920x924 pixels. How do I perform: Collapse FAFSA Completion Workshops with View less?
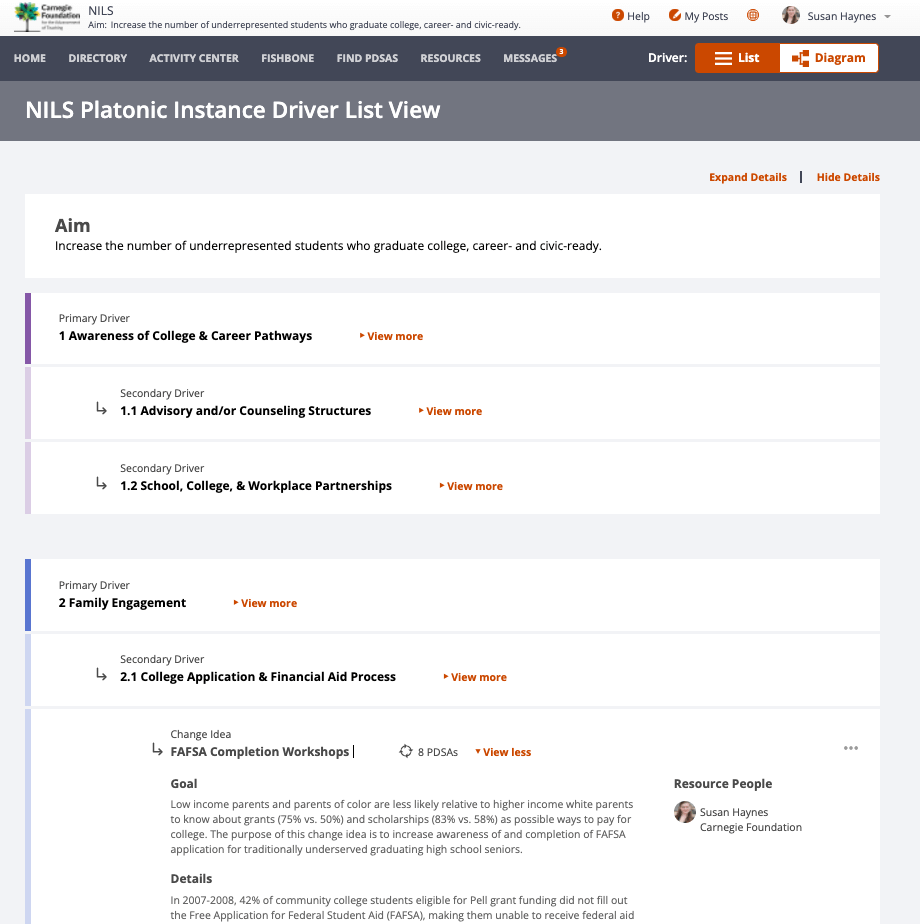coord(503,752)
